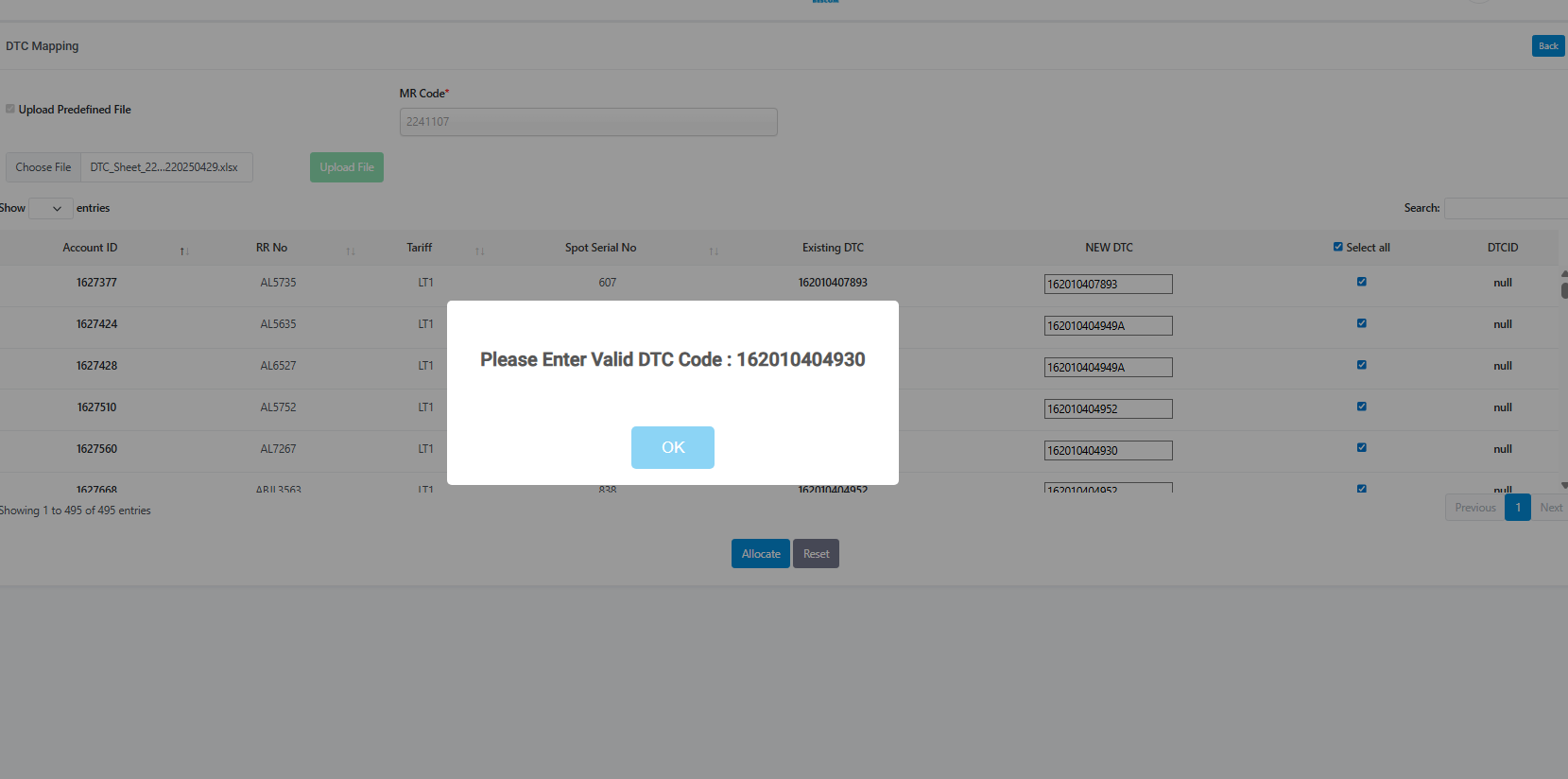Click the Tariff column sort arrows icon
Screen dimensions: 1568x779
tap(479, 251)
